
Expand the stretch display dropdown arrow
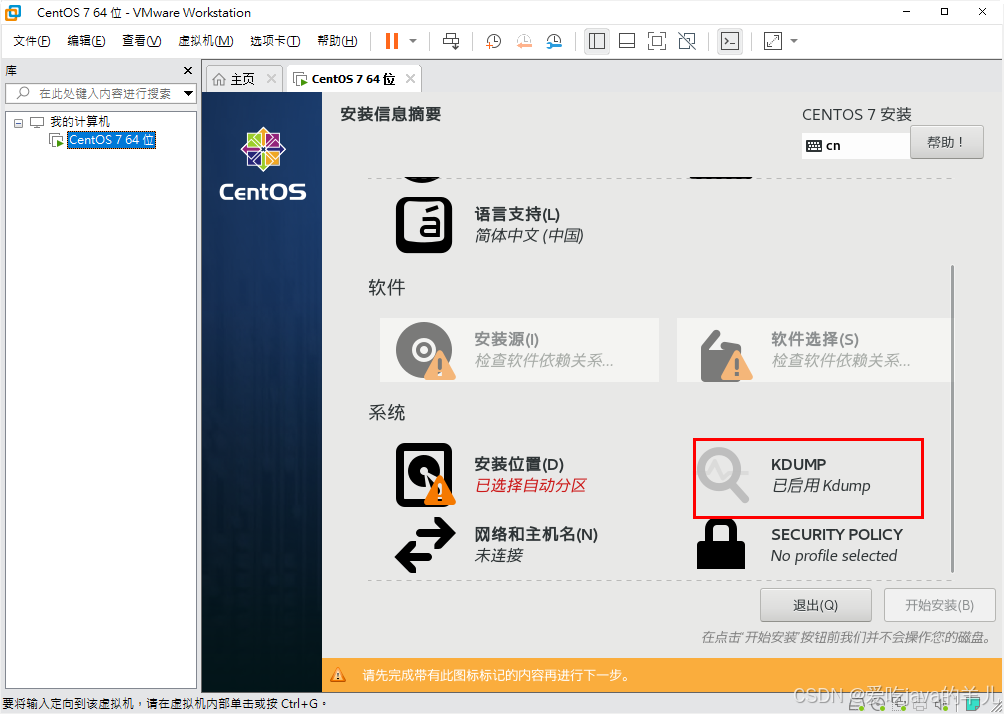[794, 41]
